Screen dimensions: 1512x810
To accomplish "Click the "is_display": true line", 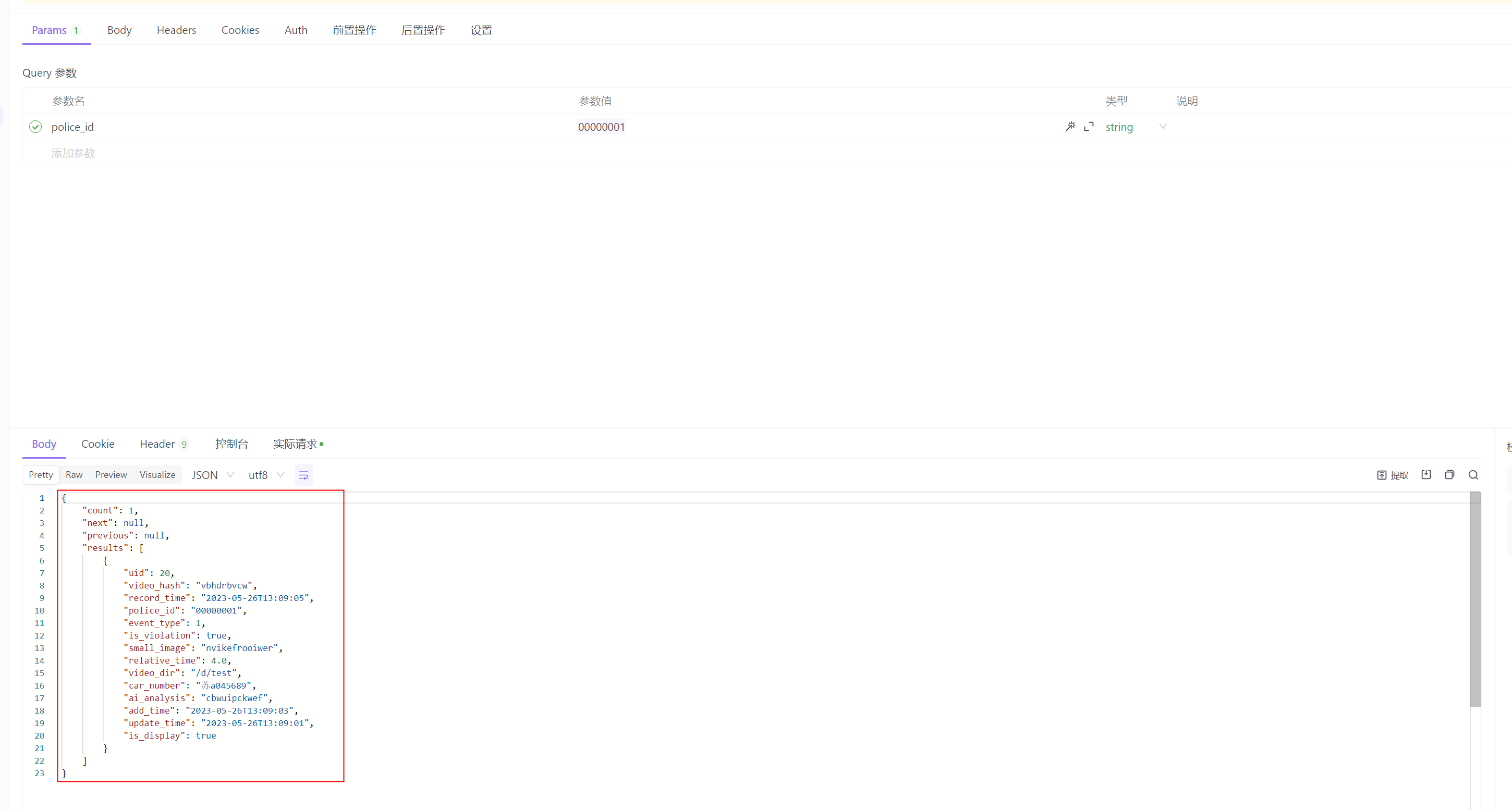I will click(169, 735).
